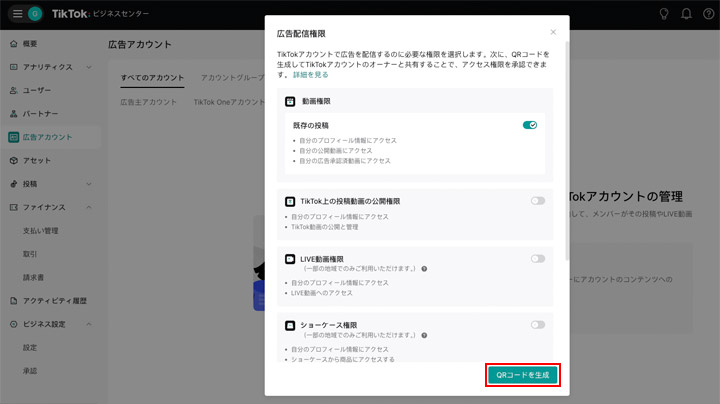The height and width of the screenshot is (404, 720).
Task: Click the 自分の広告承認済動画にアクセス bullet text
Action: pyautogui.click(x=345, y=161)
